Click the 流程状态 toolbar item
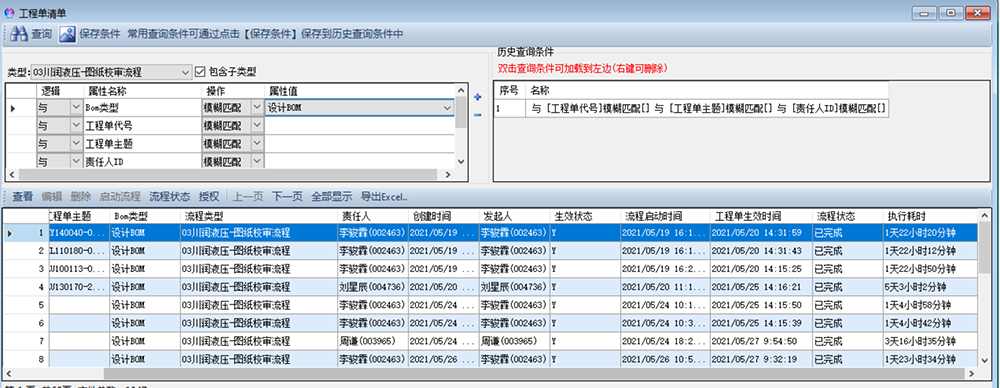The height and width of the screenshot is (388, 1000). point(170,196)
